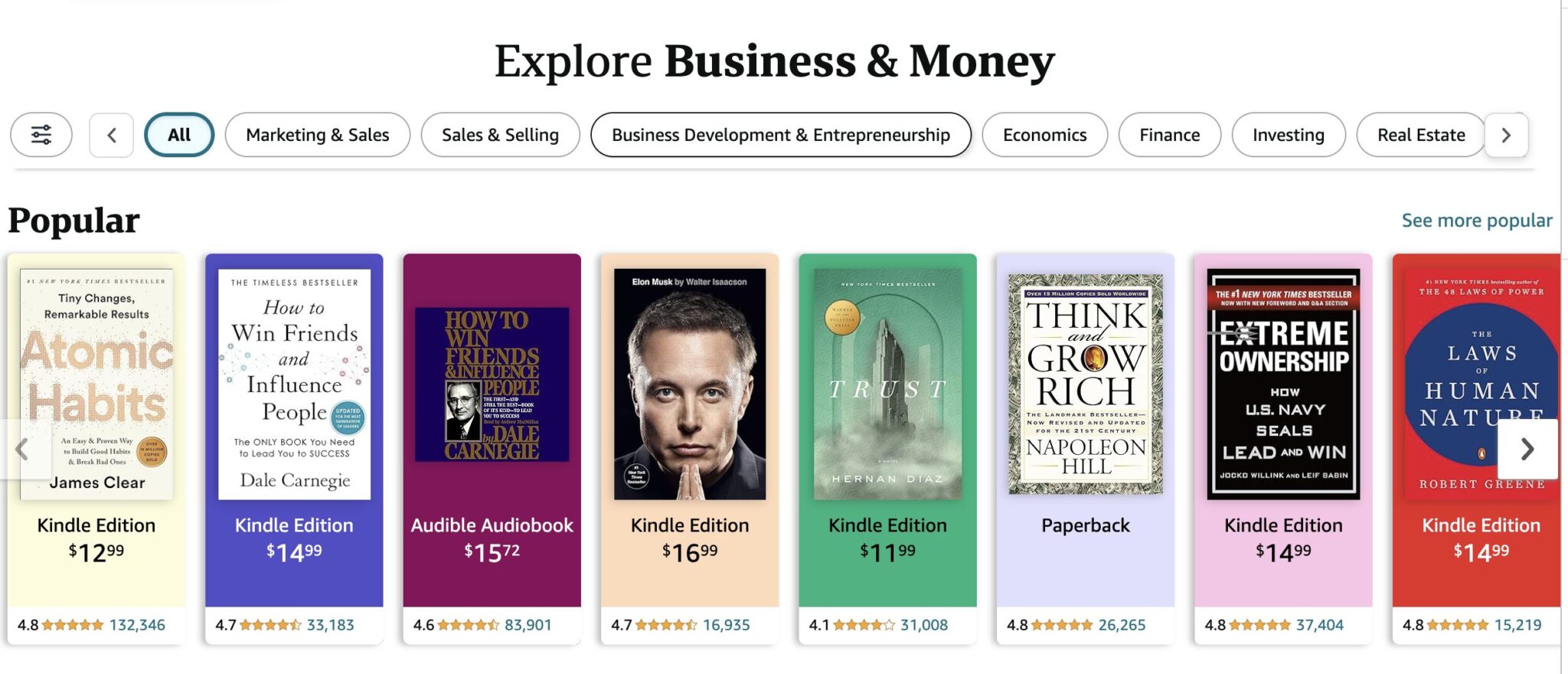The width and height of the screenshot is (1568, 674).
Task: Switch to the Investing category
Action: 1288,135
